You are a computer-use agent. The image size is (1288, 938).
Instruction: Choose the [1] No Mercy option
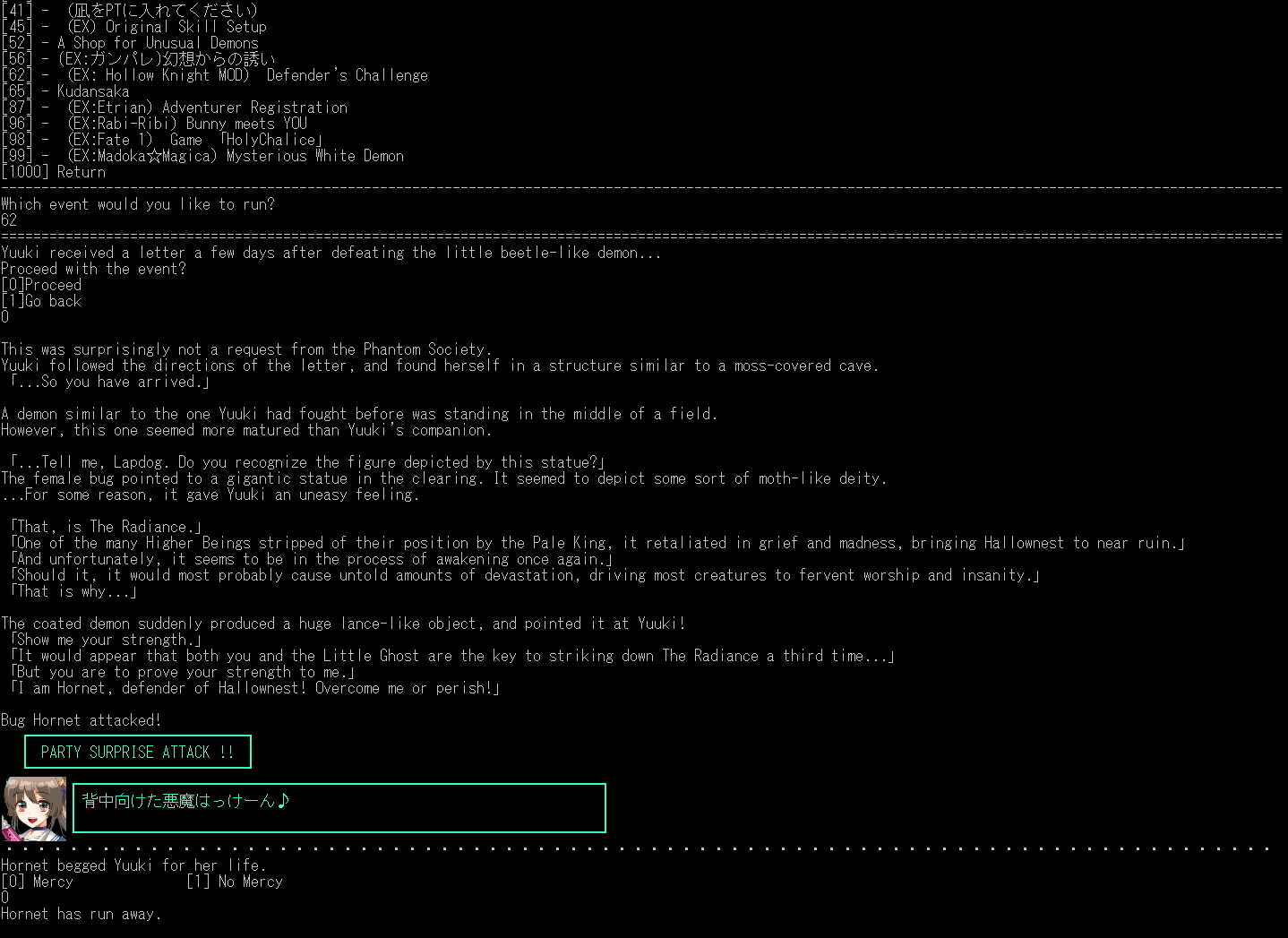(x=235, y=882)
